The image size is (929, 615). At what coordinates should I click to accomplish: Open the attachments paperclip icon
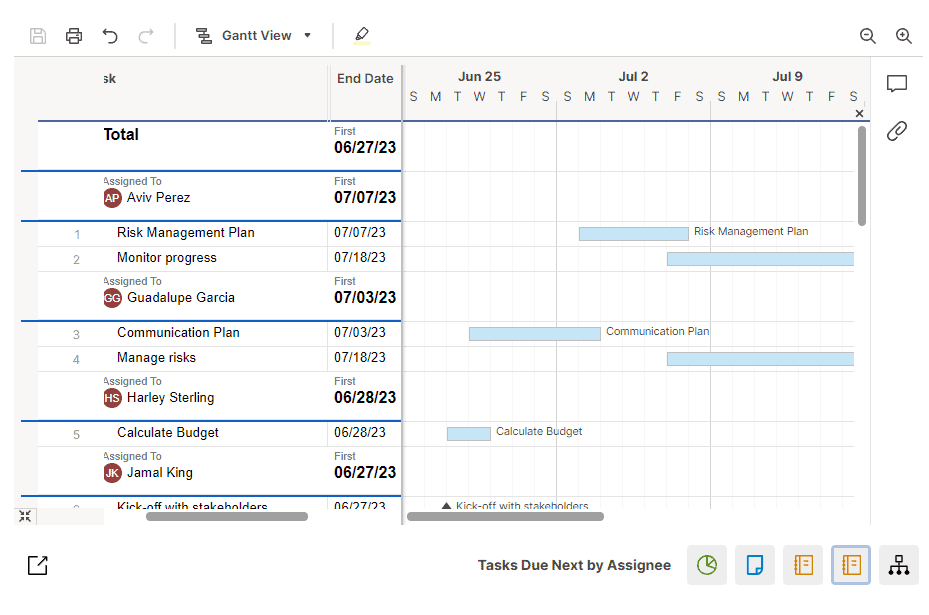coord(897,131)
